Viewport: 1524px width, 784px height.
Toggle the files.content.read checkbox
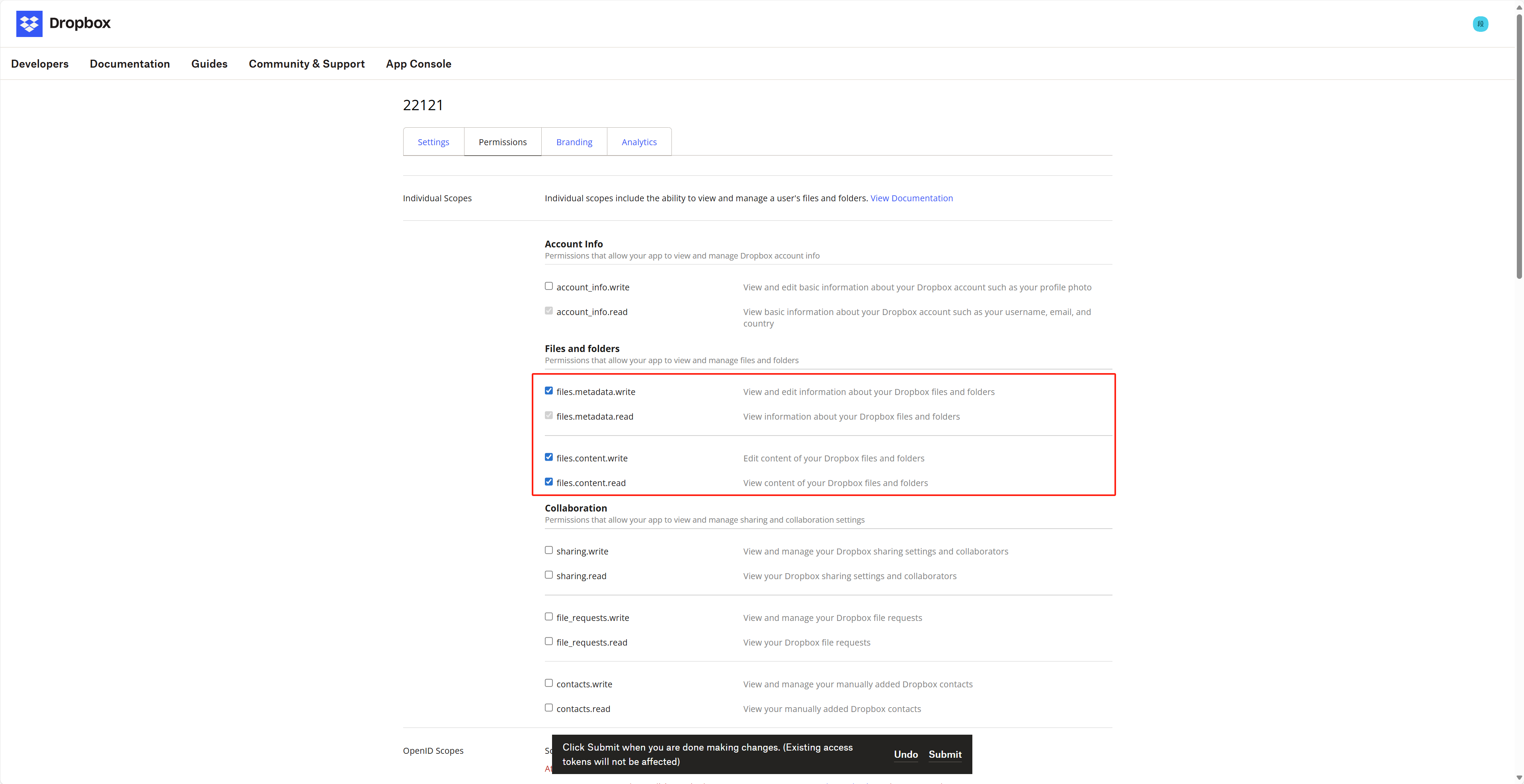pyautogui.click(x=548, y=482)
